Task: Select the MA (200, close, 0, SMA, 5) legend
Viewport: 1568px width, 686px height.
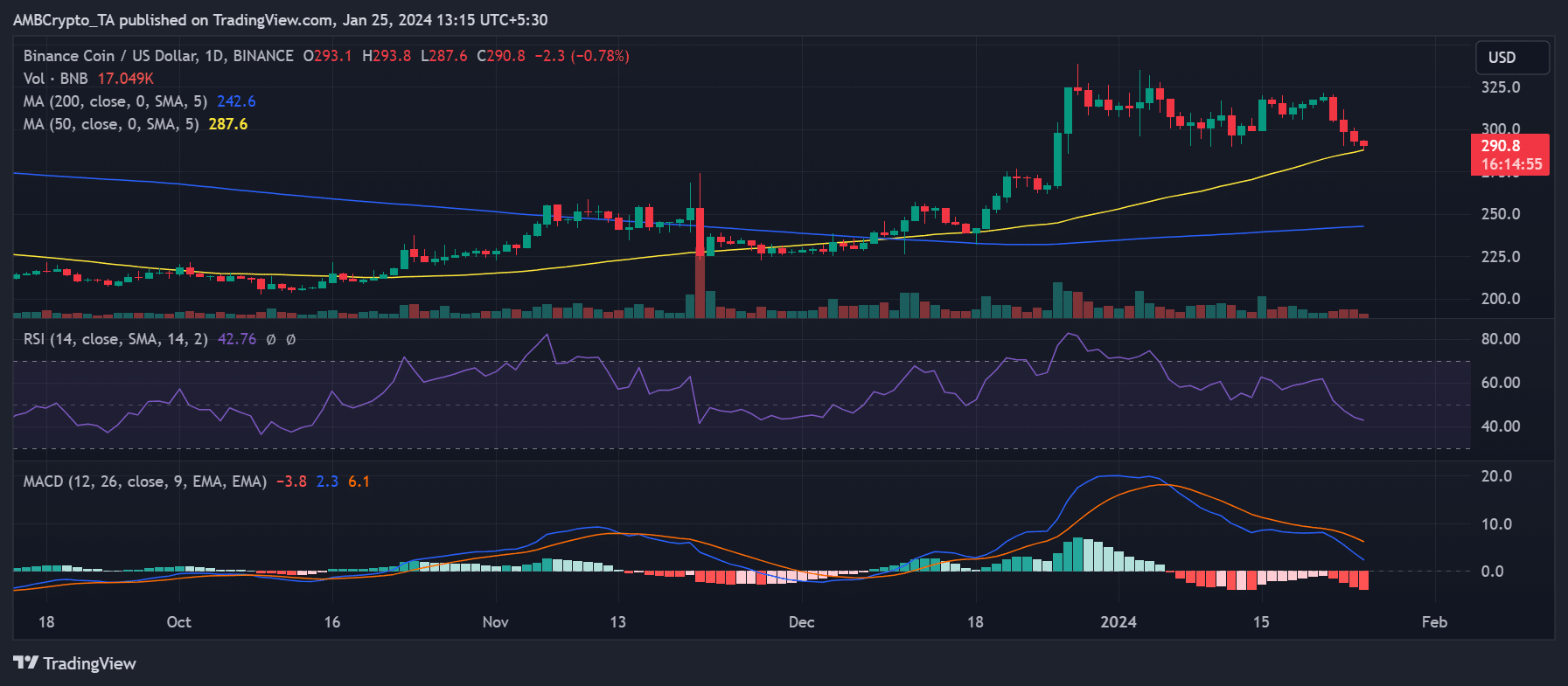Action: click(115, 101)
